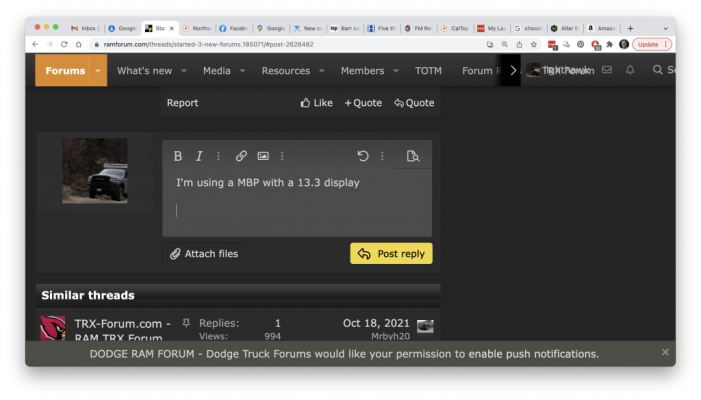This screenshot has height=400, width=701.
Task: Open Chrome zoom indicator in address bar
Action: [505, 44]
